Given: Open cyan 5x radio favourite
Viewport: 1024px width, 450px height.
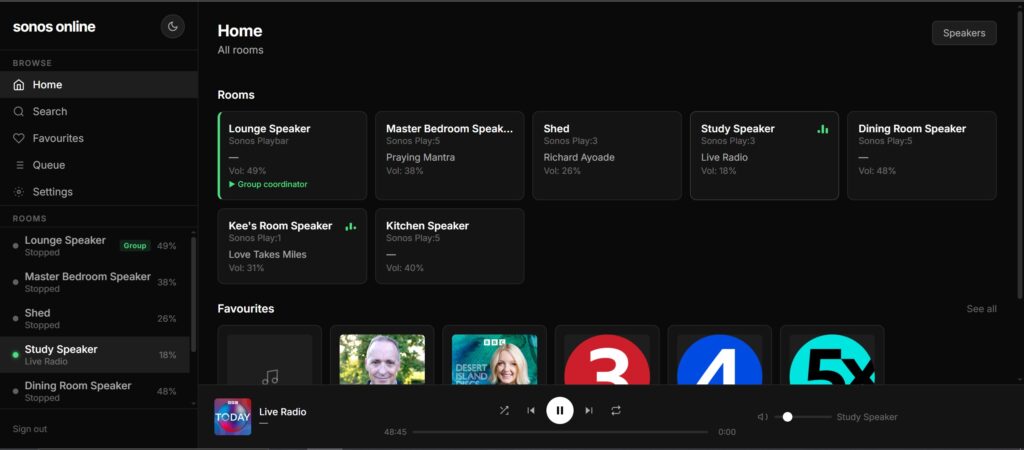Looking at the screenshot, I should 832,355.
